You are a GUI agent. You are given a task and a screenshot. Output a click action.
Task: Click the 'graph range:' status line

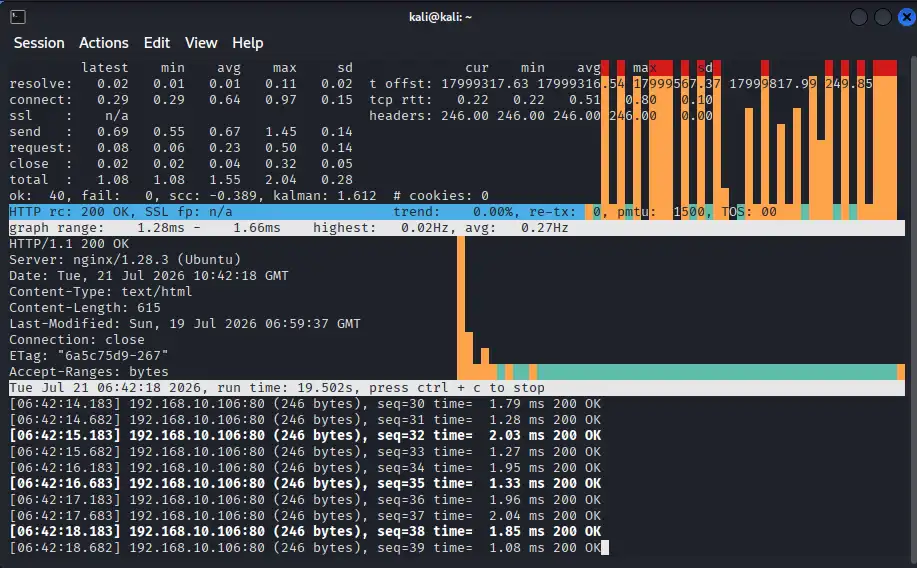point(457,228)
